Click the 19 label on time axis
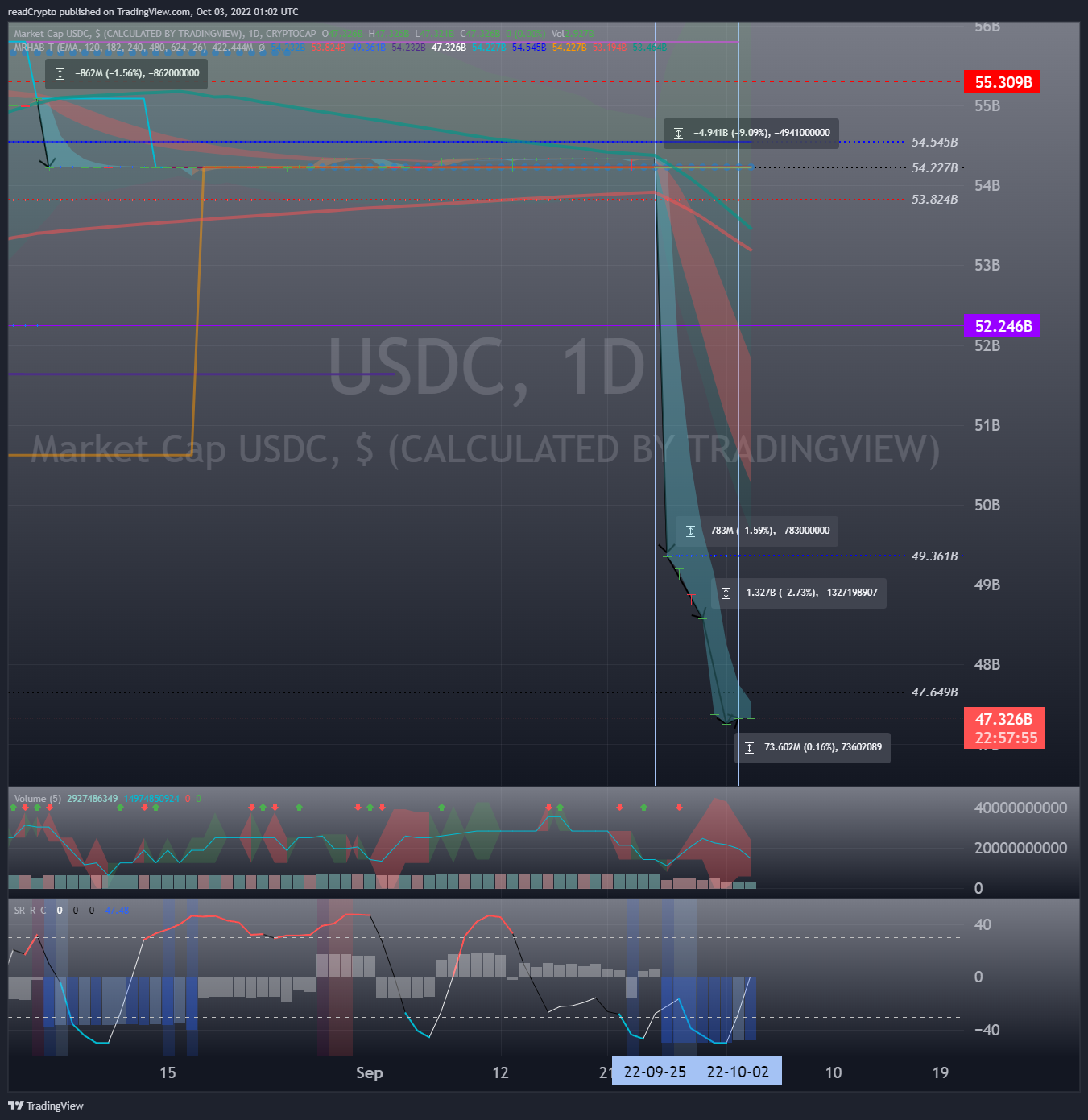Viewport: 1088px width, 1120px height. pyautogui.click(x=941, y=1072)
